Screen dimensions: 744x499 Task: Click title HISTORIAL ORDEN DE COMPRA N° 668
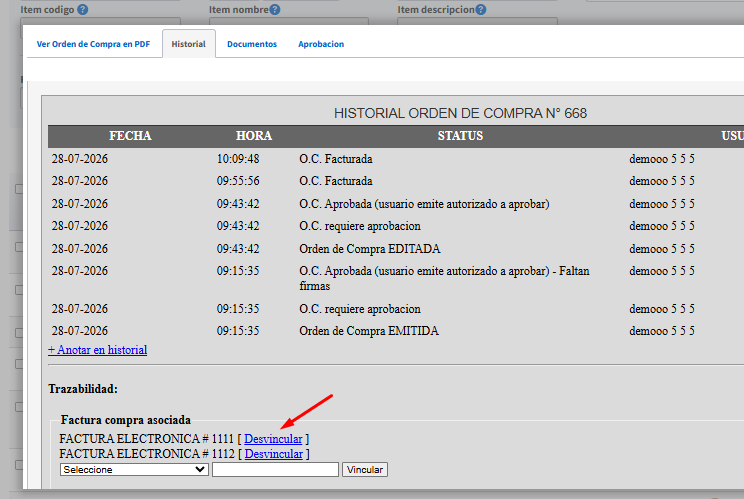pyautogui.click(x=460, y=113)
